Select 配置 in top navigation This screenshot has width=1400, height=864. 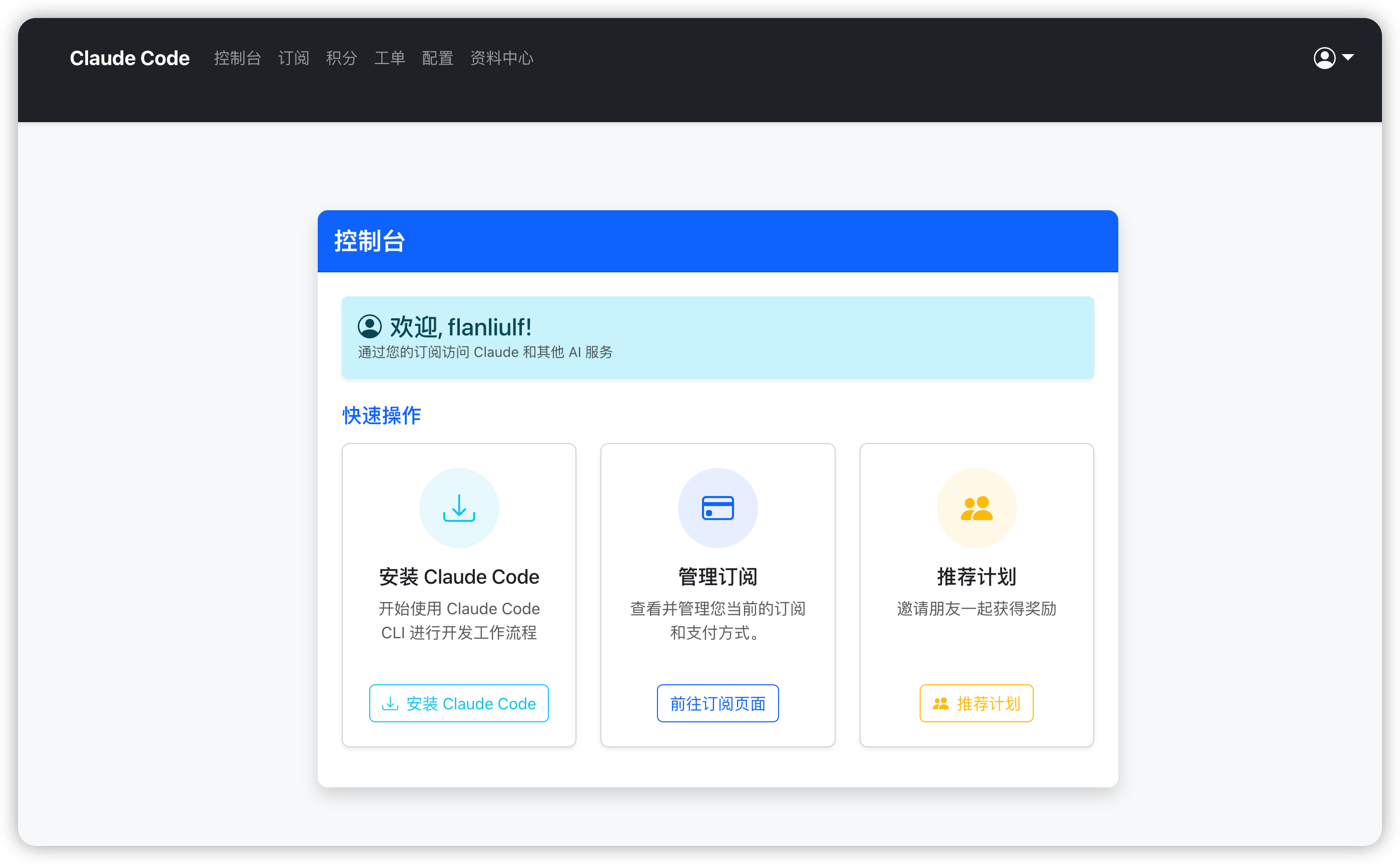tap(437, 58)
